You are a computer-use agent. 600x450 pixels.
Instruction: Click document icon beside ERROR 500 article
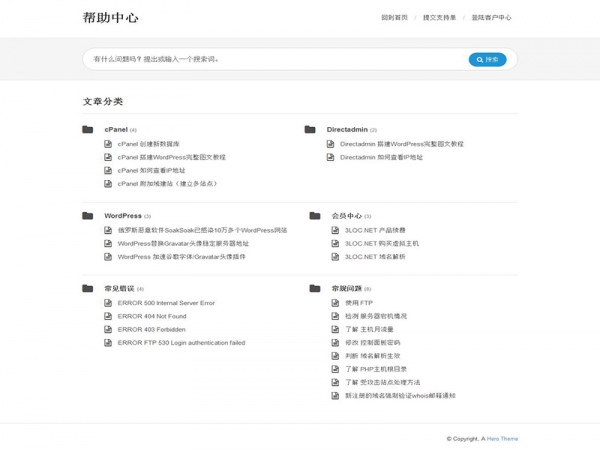coord(108,303)
